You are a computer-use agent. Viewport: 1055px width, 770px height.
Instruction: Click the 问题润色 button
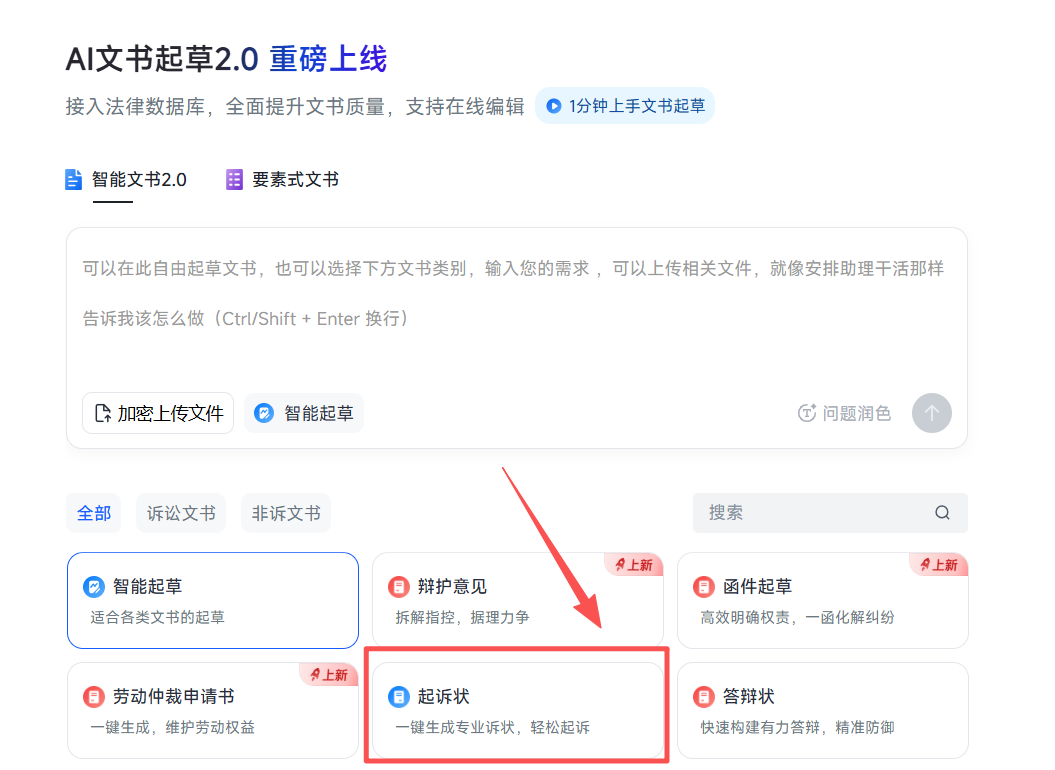coord(844,413)
